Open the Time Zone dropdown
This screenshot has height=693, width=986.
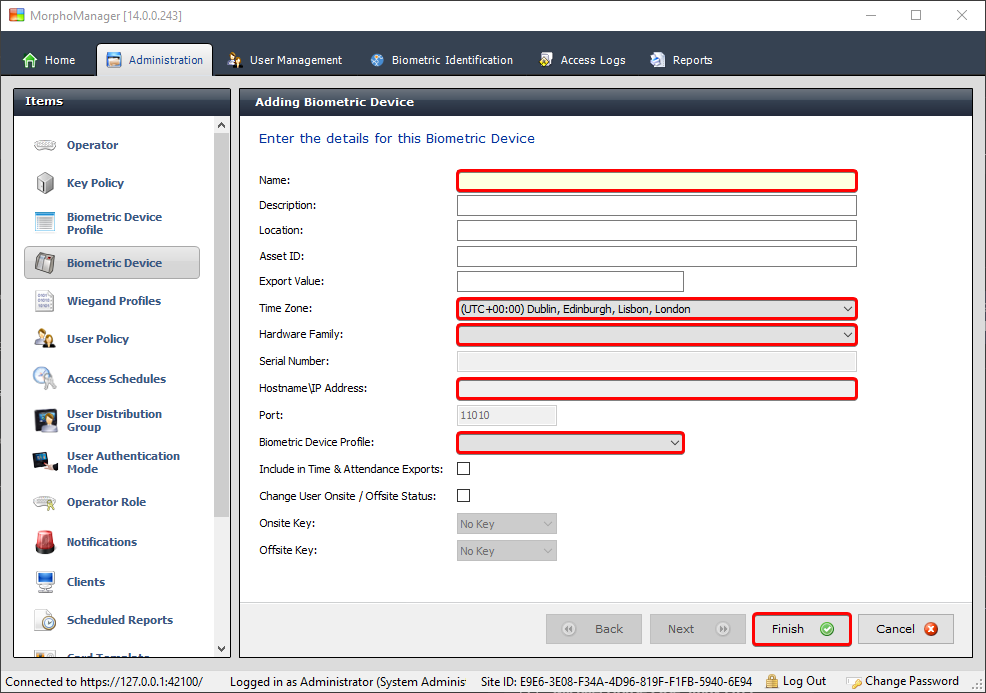pyautogui.click(x=656, y=309)
